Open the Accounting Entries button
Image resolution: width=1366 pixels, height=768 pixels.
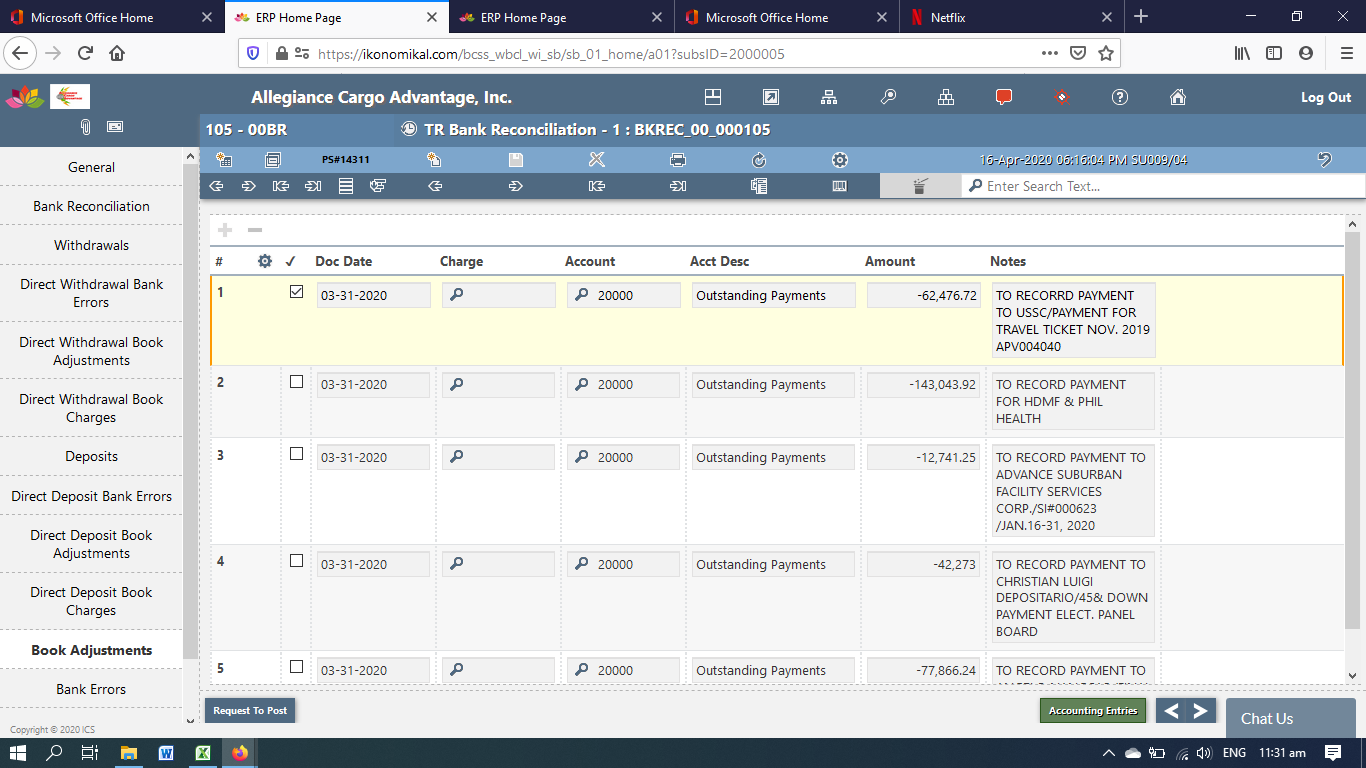coord(1093,710)
